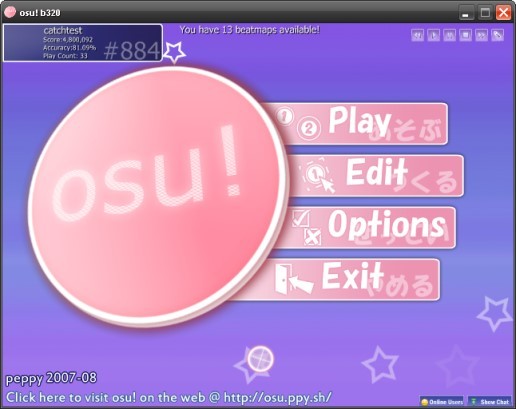Click the door-and-arrow icon on Exit
Image resolution: width=516 pixels, height=409 pixels.
point(294,280)
